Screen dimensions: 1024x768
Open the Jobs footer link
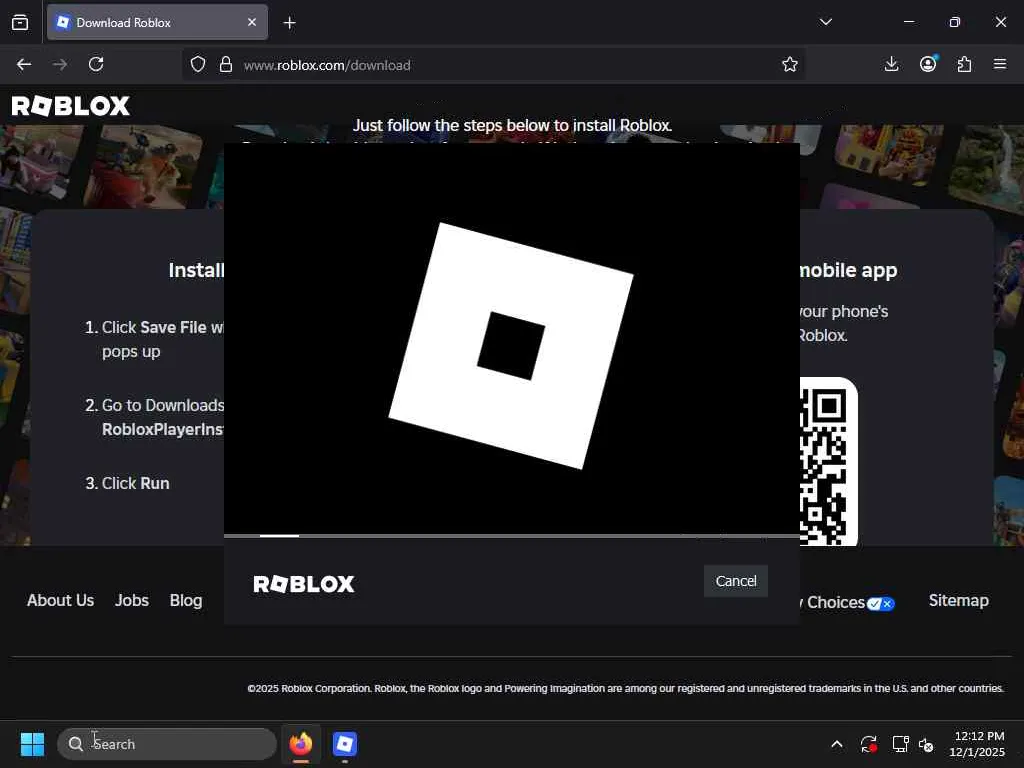pos(132,600)
